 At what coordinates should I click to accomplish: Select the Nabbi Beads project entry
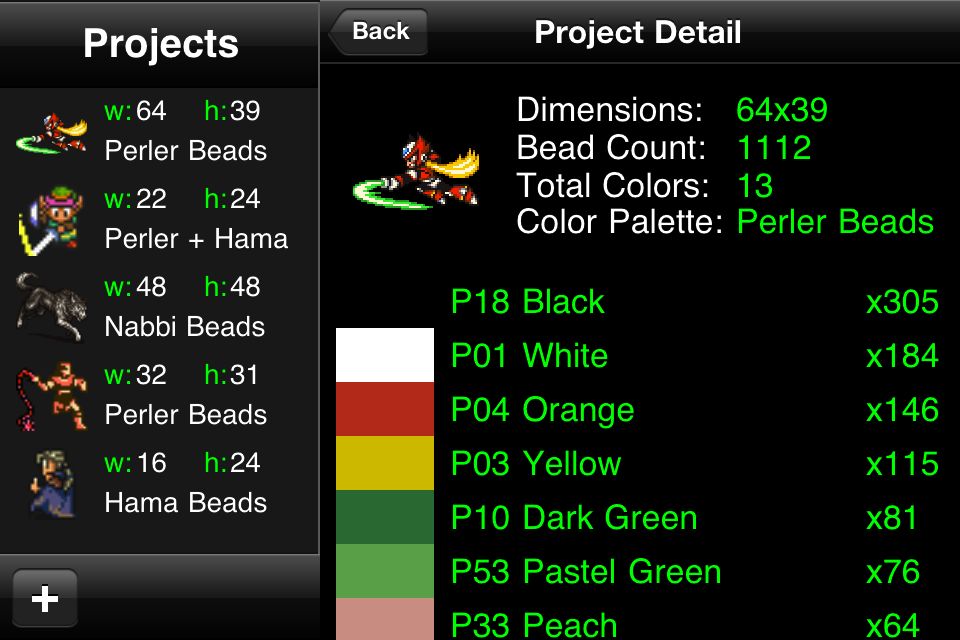pyautogui.click(x=159, y=308)
